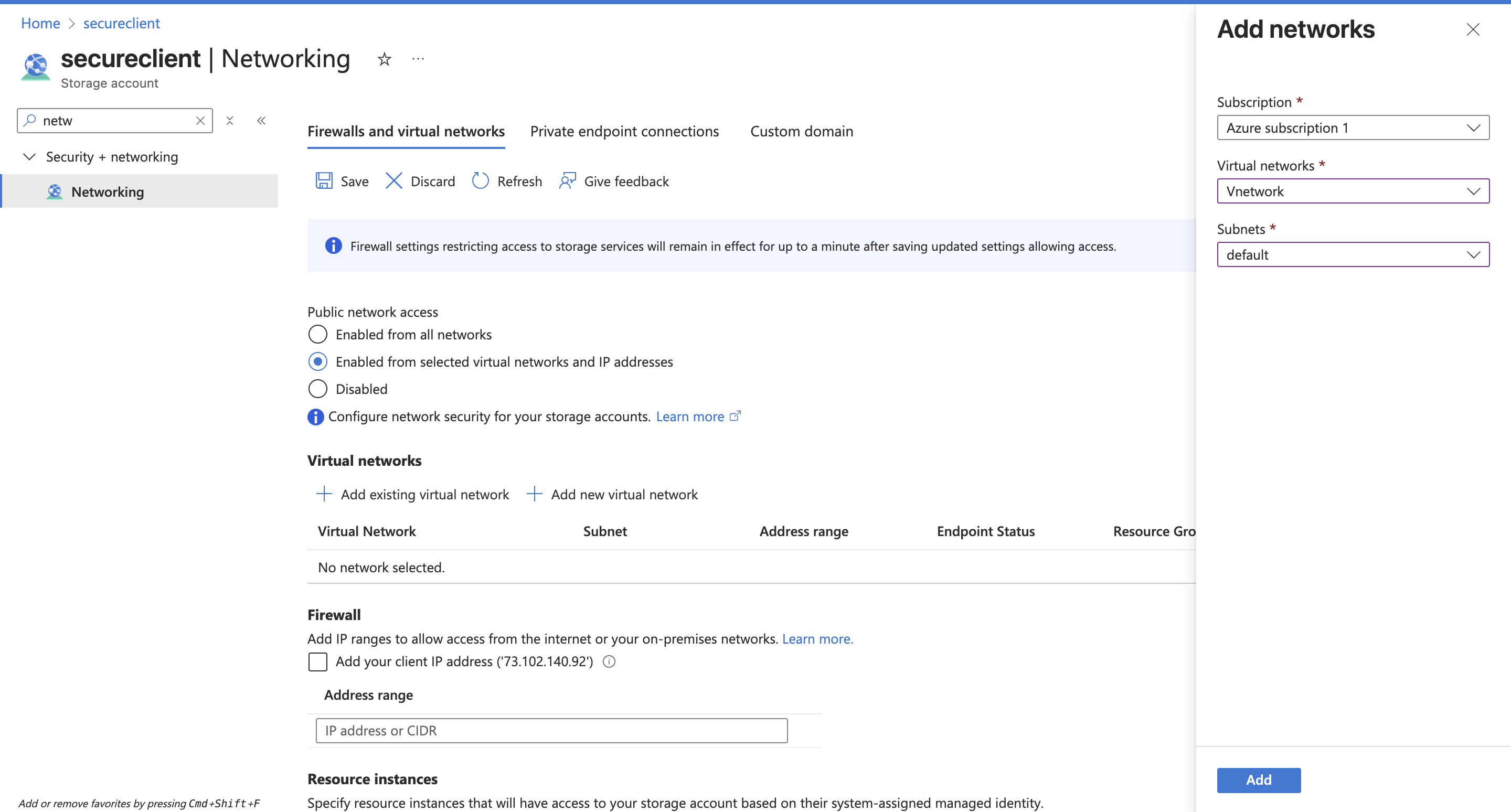The image size is (1511, 812).
Task: Click the Discard toolbar label
Action: 433,181
